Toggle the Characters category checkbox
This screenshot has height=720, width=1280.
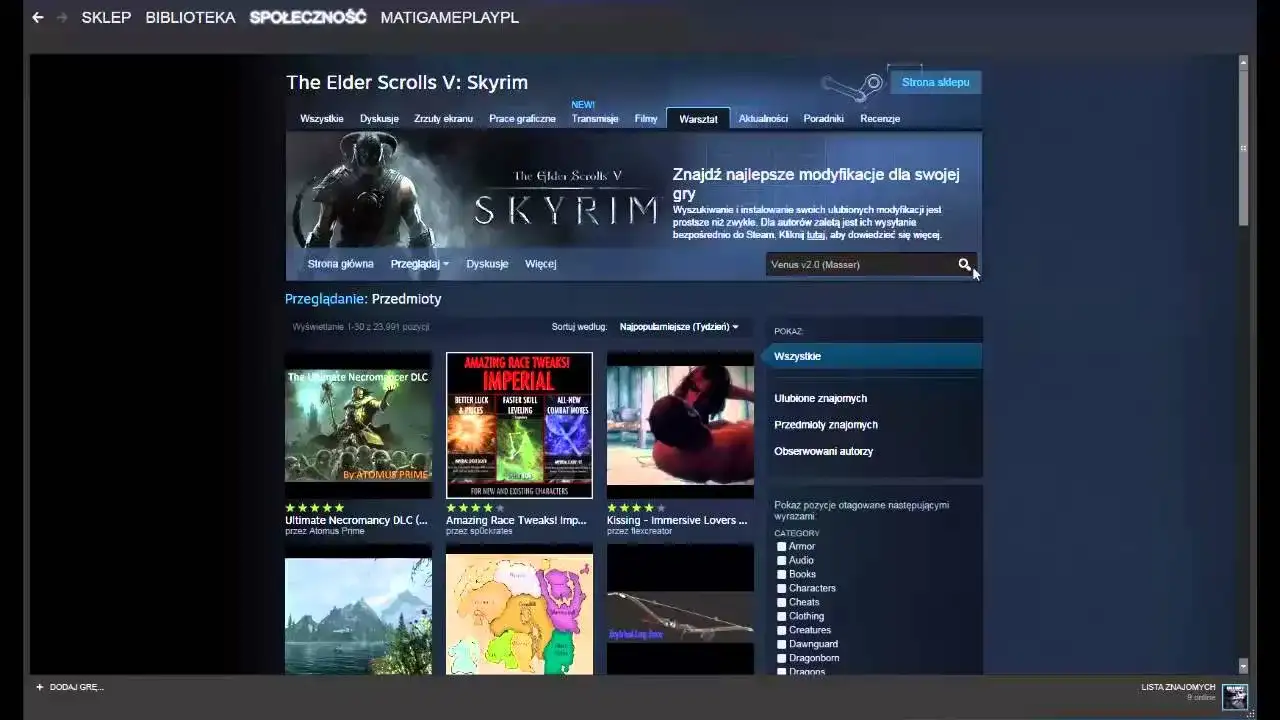(782, 588)
